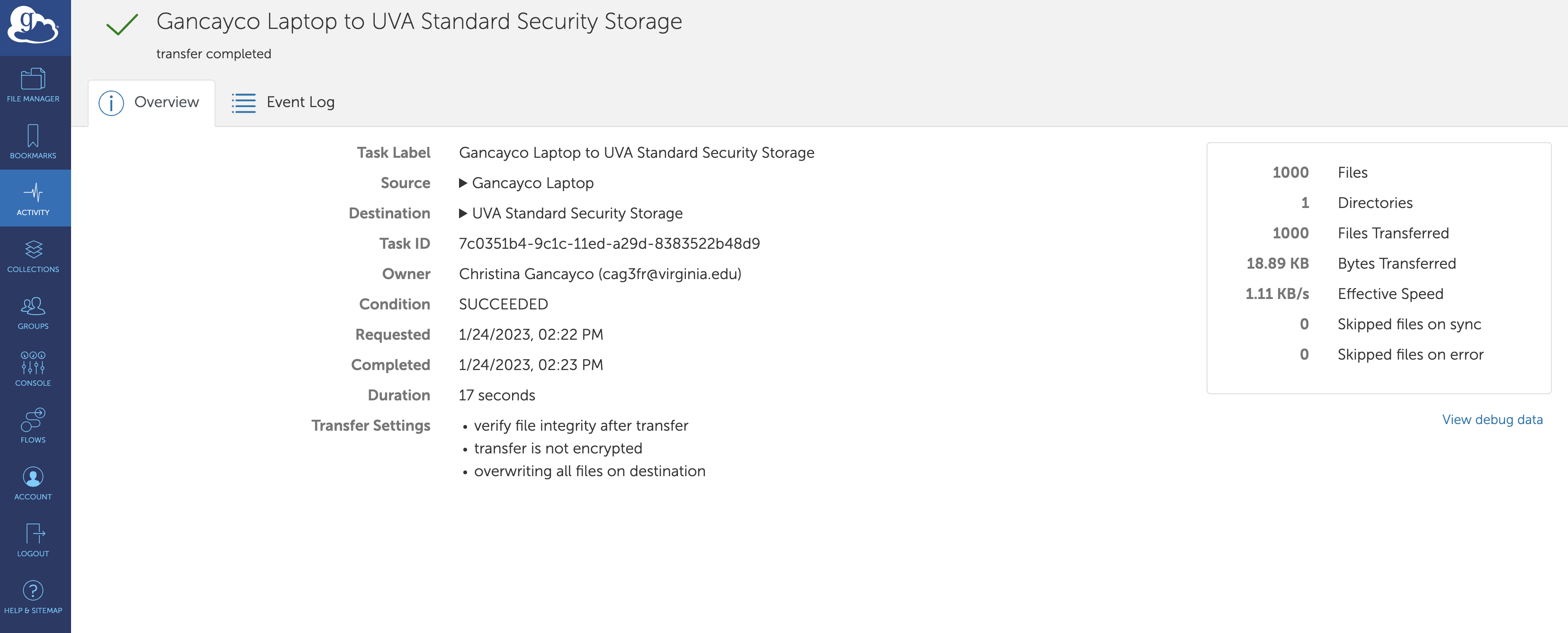
Task: Open the Collections stack icon
Action: pos(33,250)
